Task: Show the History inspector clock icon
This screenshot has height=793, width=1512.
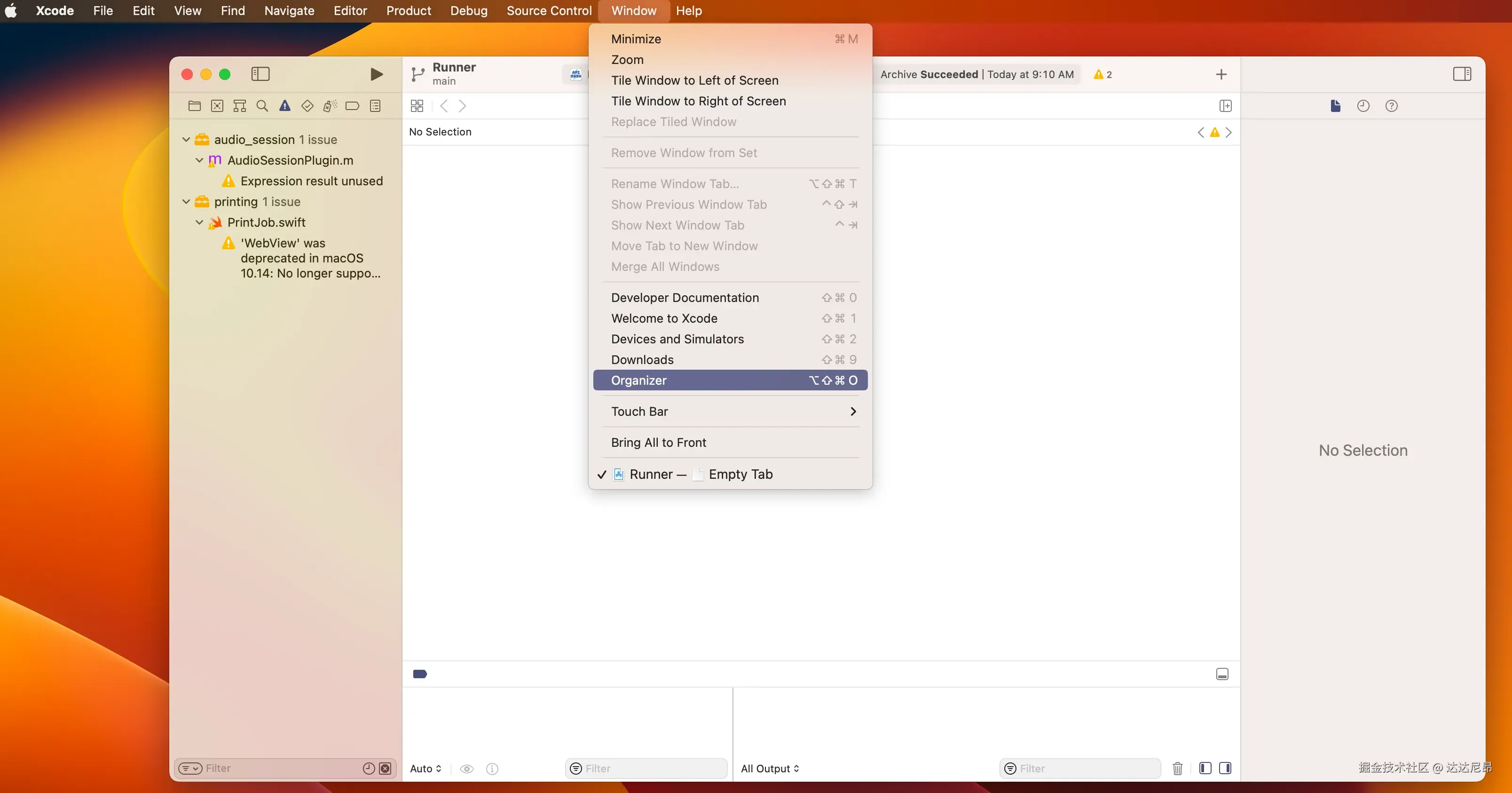Action: click(1363, 106)
